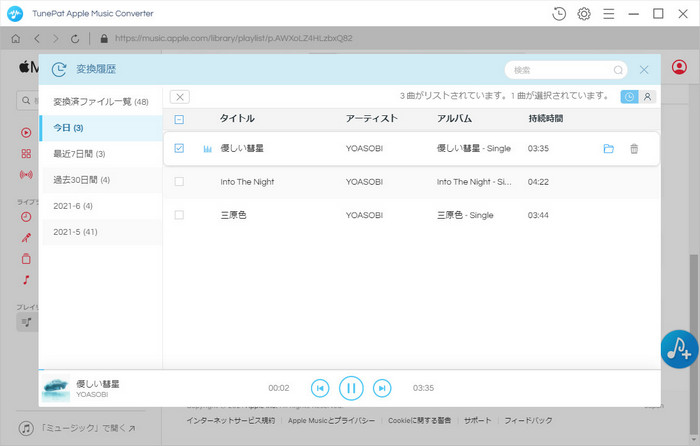Click the タイトル column header
Image resolution: width=700 pixels, height=446 pixels.
pos(237,118)
